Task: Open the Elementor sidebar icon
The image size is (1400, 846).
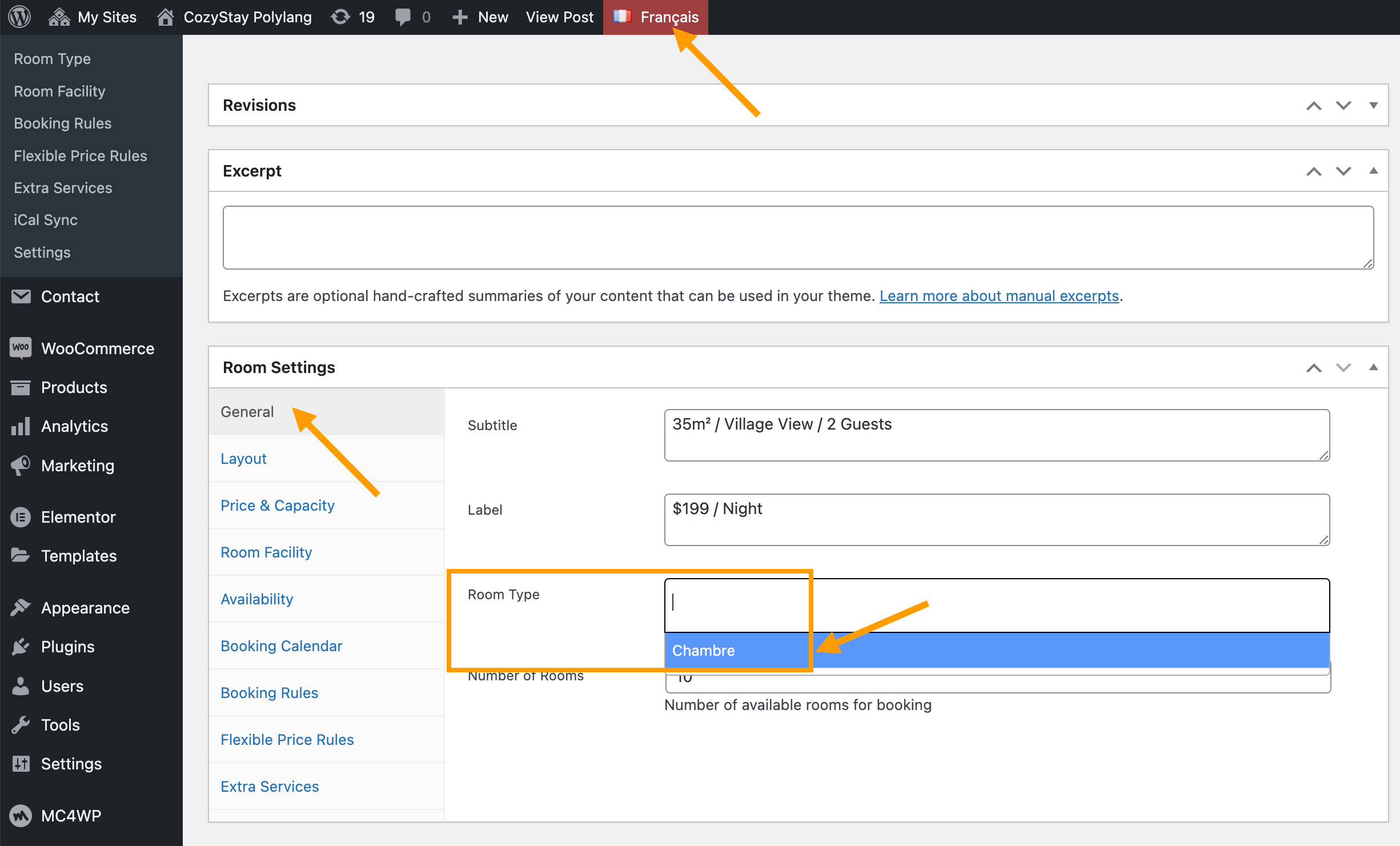Action: click(x=21, y=517)
